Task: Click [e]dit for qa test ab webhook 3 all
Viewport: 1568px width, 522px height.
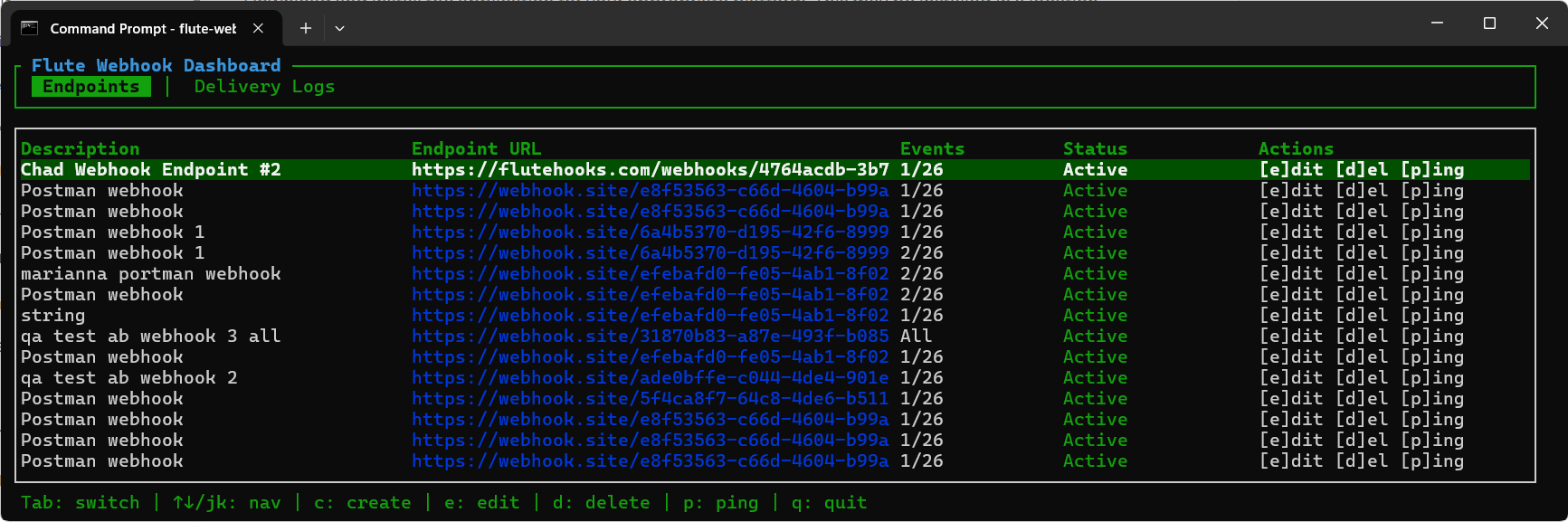Action: (1291, 337)
